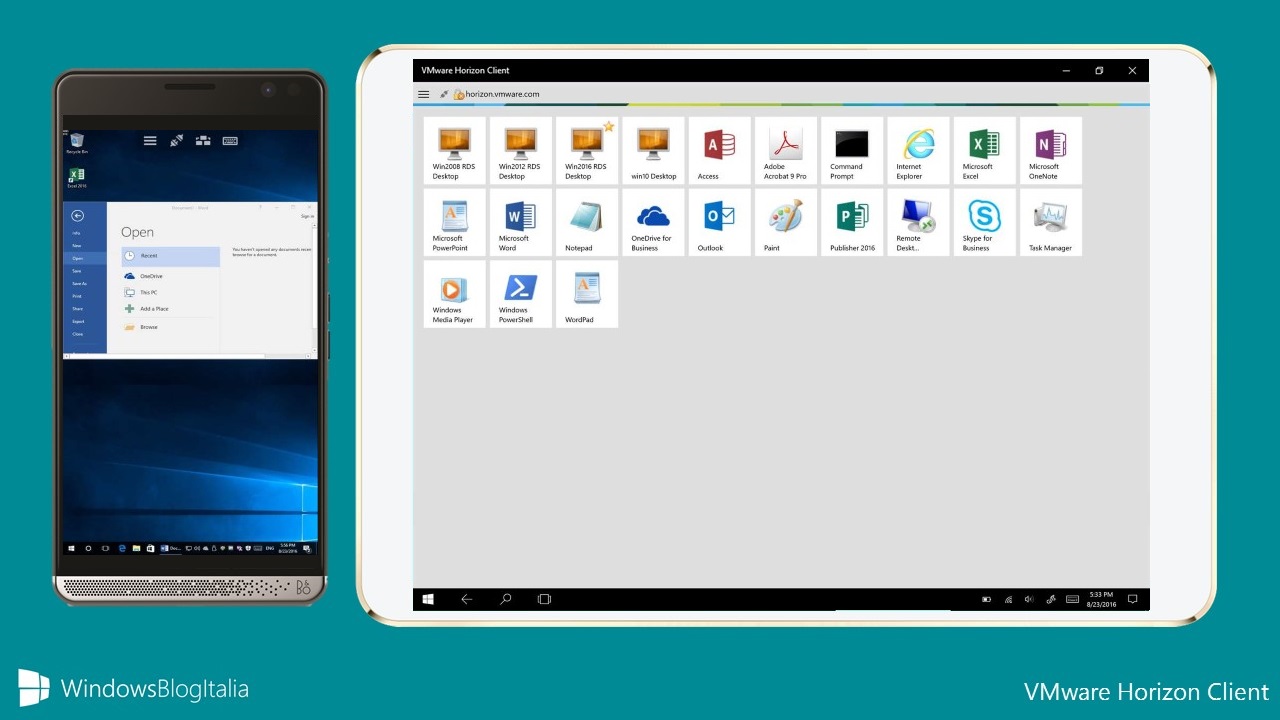
Task: Open OneDrive for Business tile
Action: pos(653,222)
